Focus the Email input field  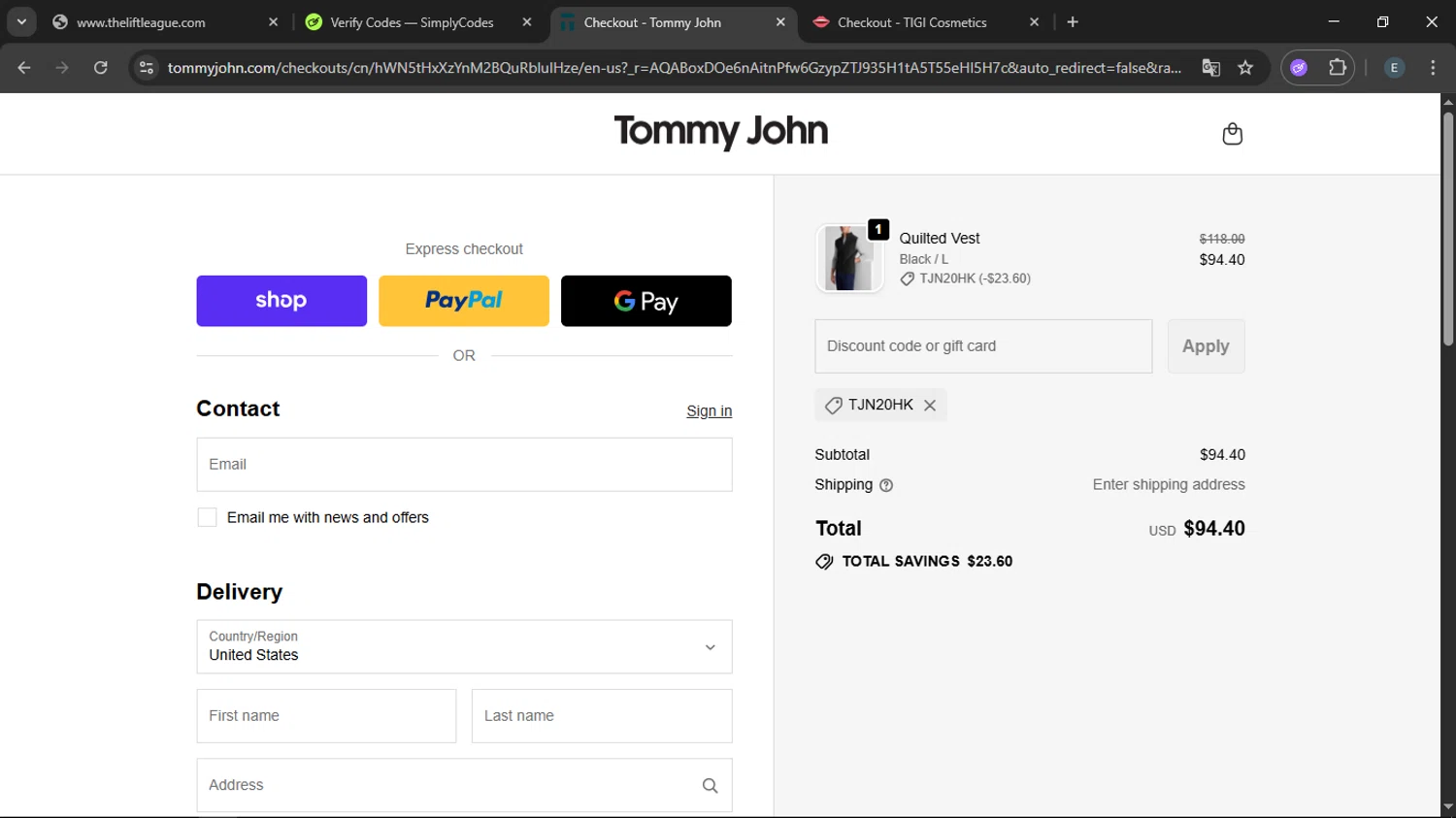click(464, 465)
